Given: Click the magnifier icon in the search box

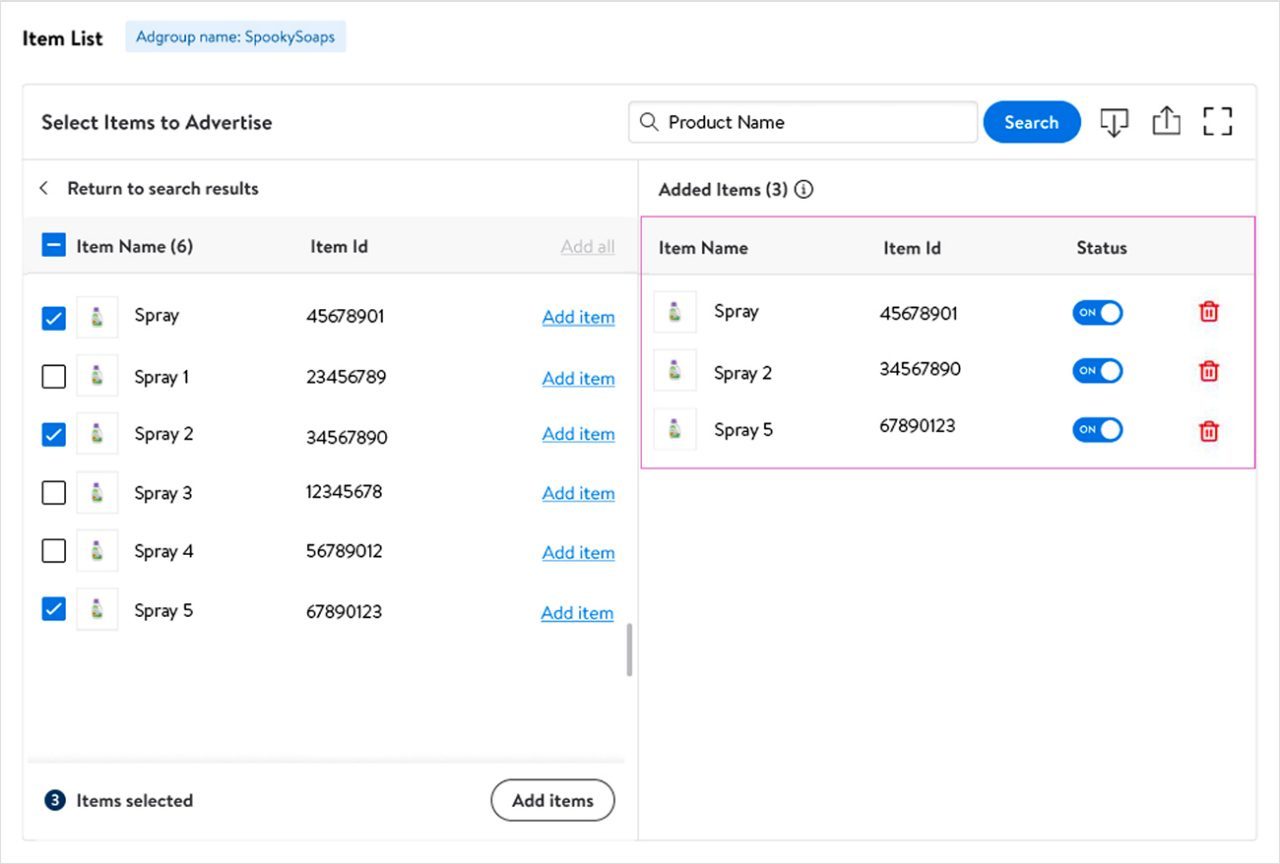Looking at the screenshot, I should pos(648,121).
